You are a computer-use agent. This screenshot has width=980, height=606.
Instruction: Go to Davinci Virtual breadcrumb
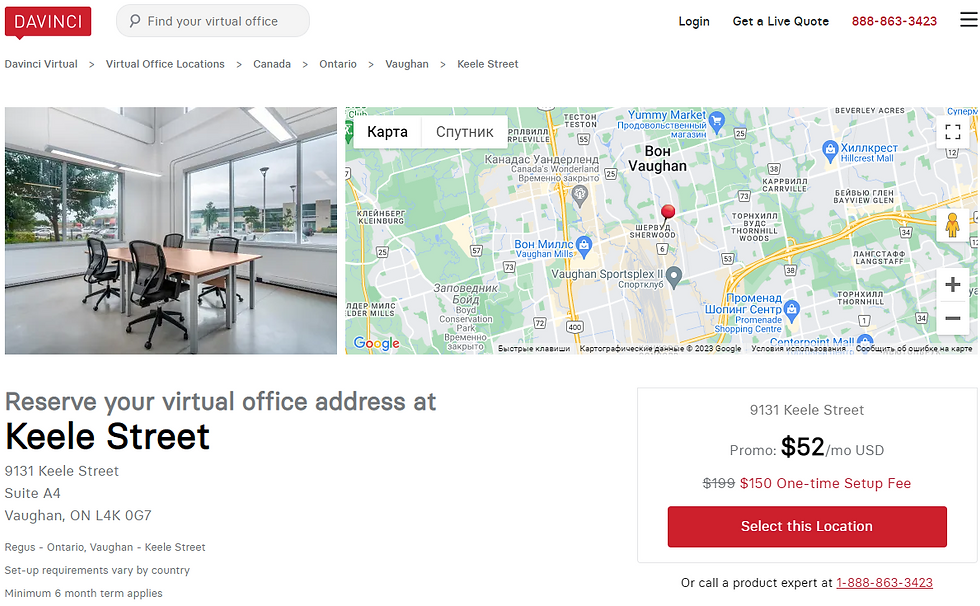(x=41, y=64)
